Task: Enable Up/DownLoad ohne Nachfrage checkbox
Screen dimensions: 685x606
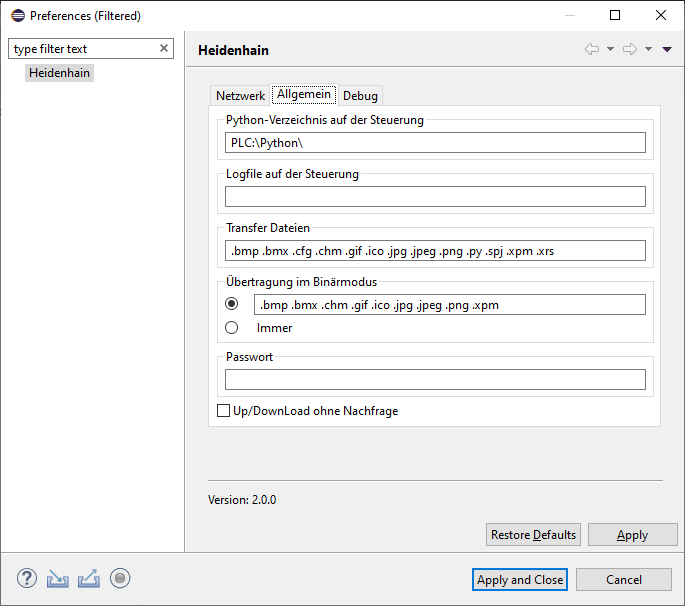Action: pyautogui.click(x=223, y=411)
